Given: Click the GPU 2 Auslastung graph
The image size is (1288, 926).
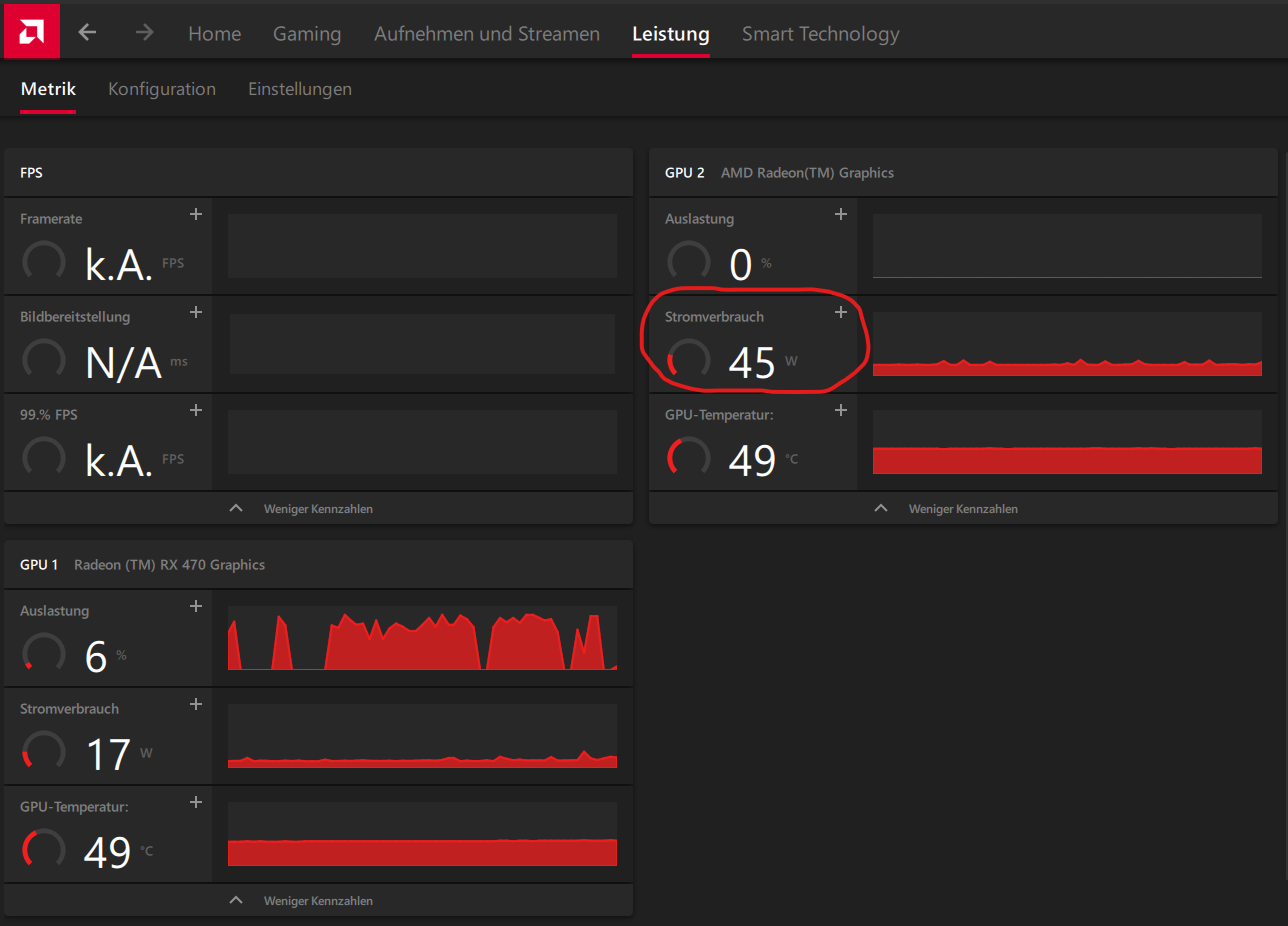Looking at the screenshot, I should (1067, 246).
